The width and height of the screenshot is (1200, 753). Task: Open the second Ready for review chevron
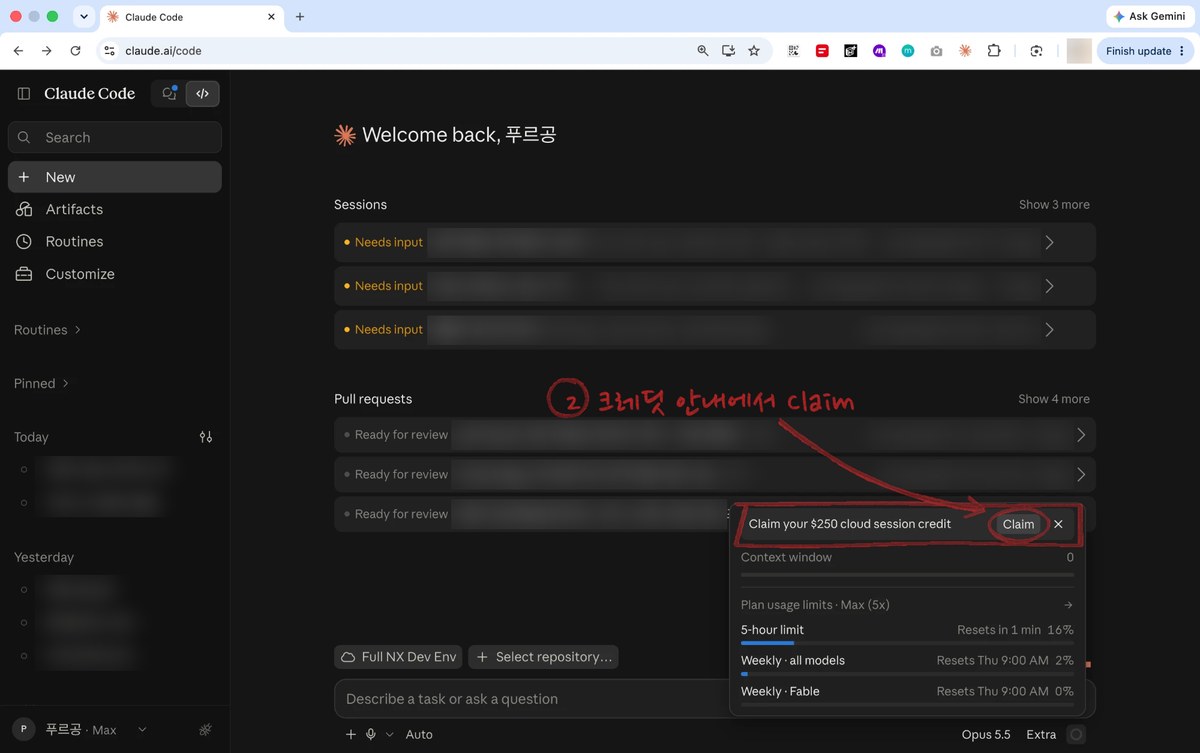[x=1081, y=474]
